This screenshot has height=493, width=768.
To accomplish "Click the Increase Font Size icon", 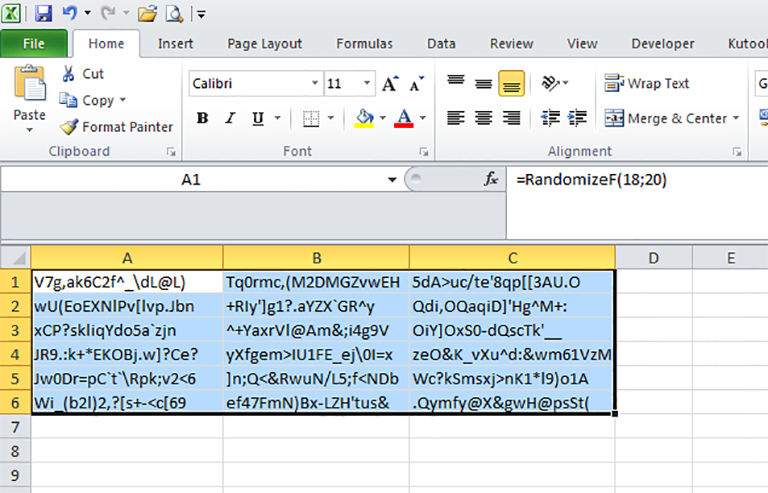I will click(x=389, y=84).
